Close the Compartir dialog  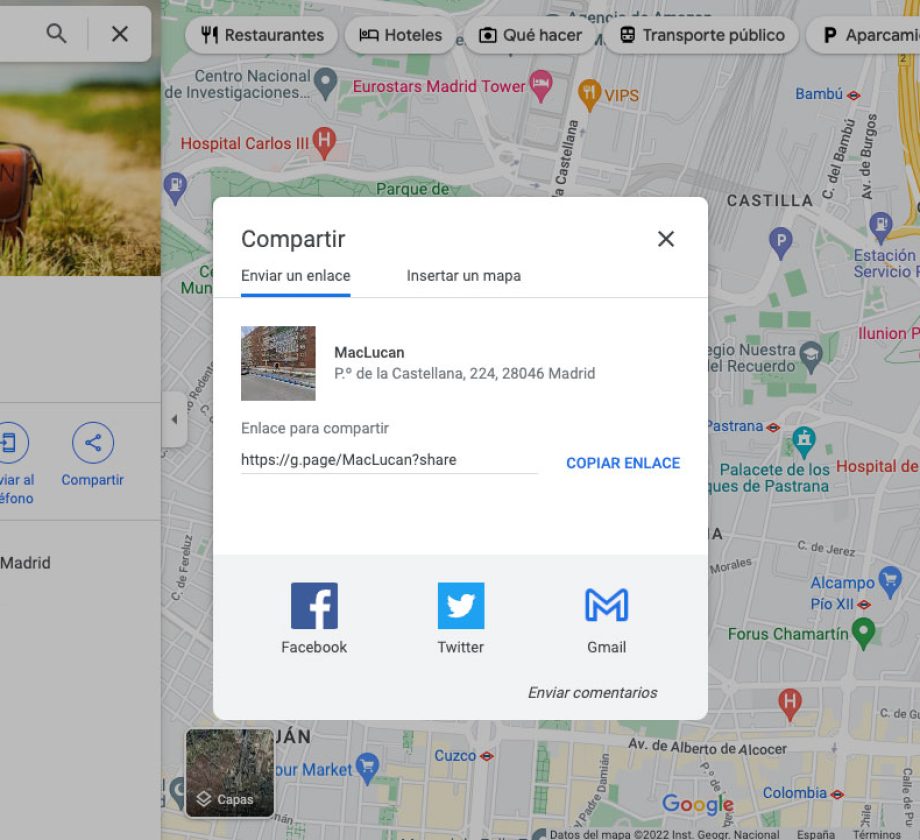tap(666, 239)
